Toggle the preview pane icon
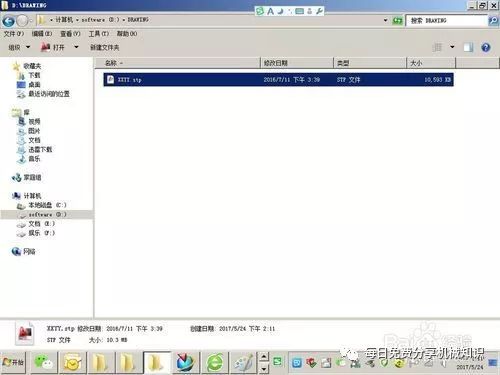The width and height of the screenshot is (500, 375). pyautogui.click(x=468, y=47)
